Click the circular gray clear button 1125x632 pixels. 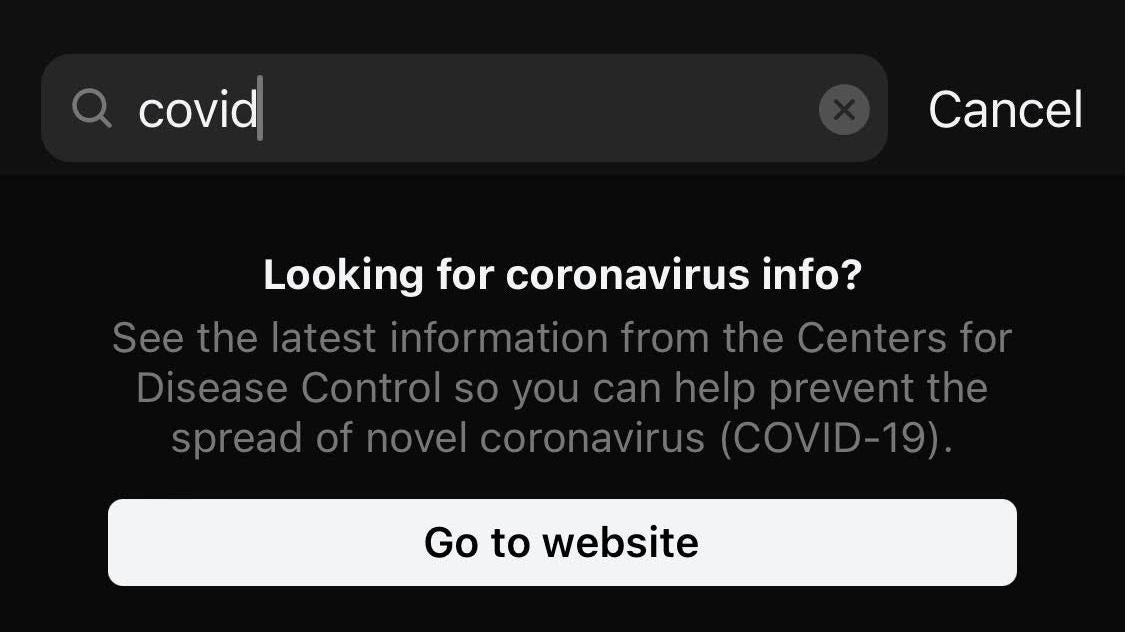[844, 110]
